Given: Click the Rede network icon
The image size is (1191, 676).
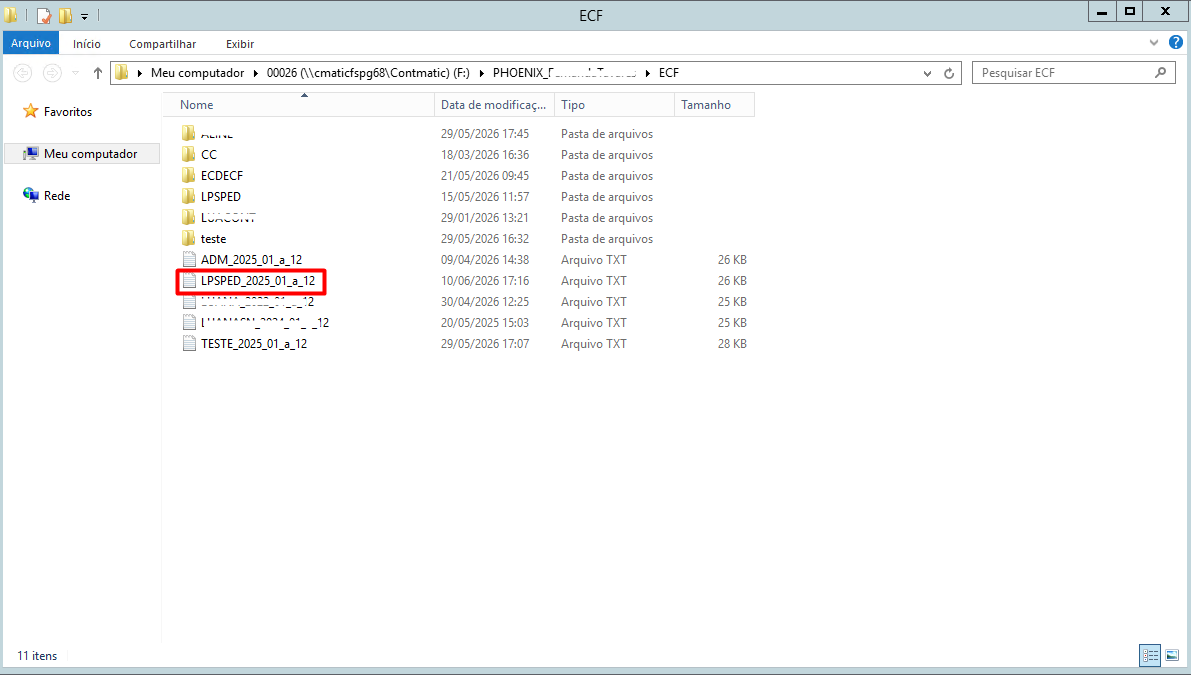Looking at the screenshot, I should (30, 195).
